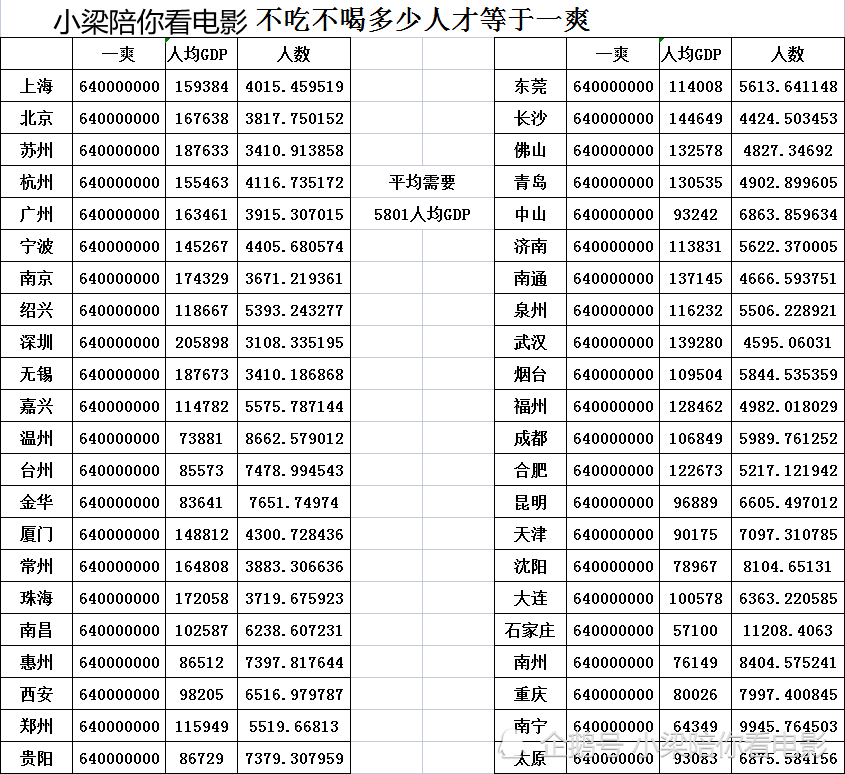Select GDP value 205898
Viewport: 845px width, 774px height.
click(x=202, y=342)
